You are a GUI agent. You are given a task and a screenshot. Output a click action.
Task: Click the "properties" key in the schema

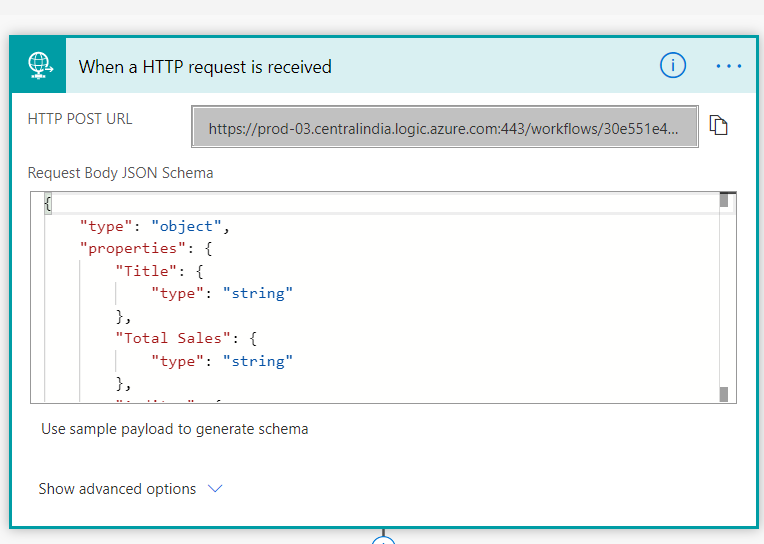click(133, 249)
